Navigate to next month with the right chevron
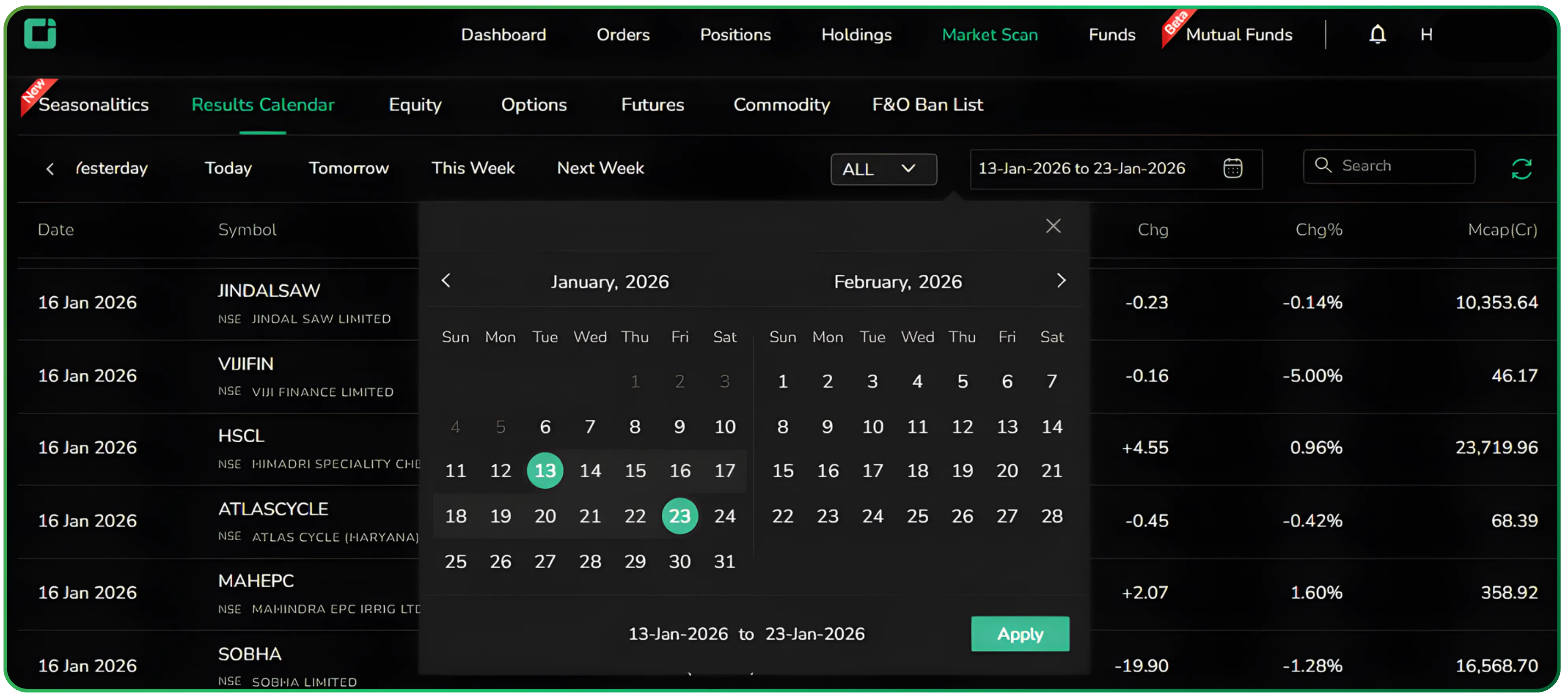The image size is (1568, 696). (x=1062, y=281)
